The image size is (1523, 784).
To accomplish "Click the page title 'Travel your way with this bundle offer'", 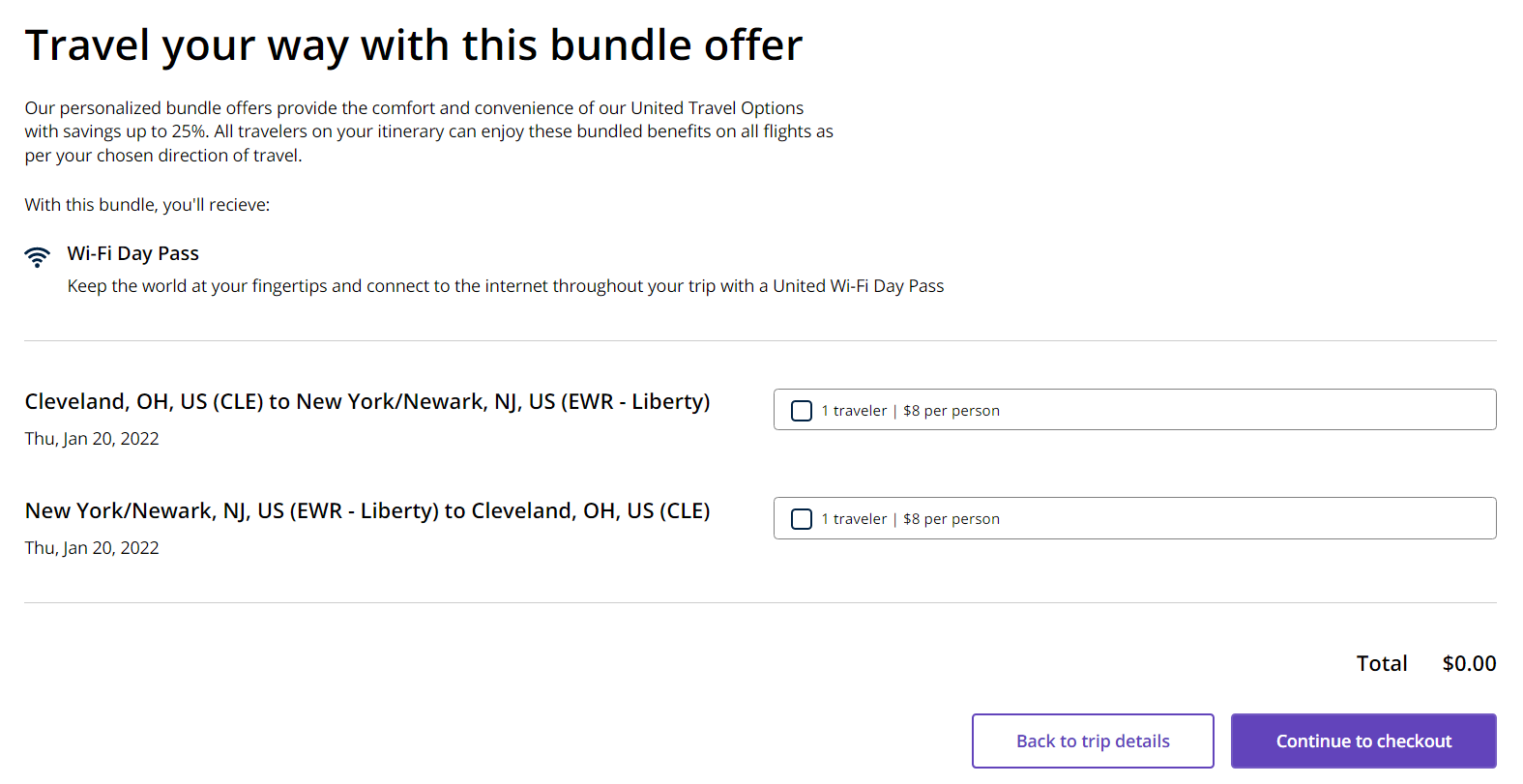I will coord(414,45).
